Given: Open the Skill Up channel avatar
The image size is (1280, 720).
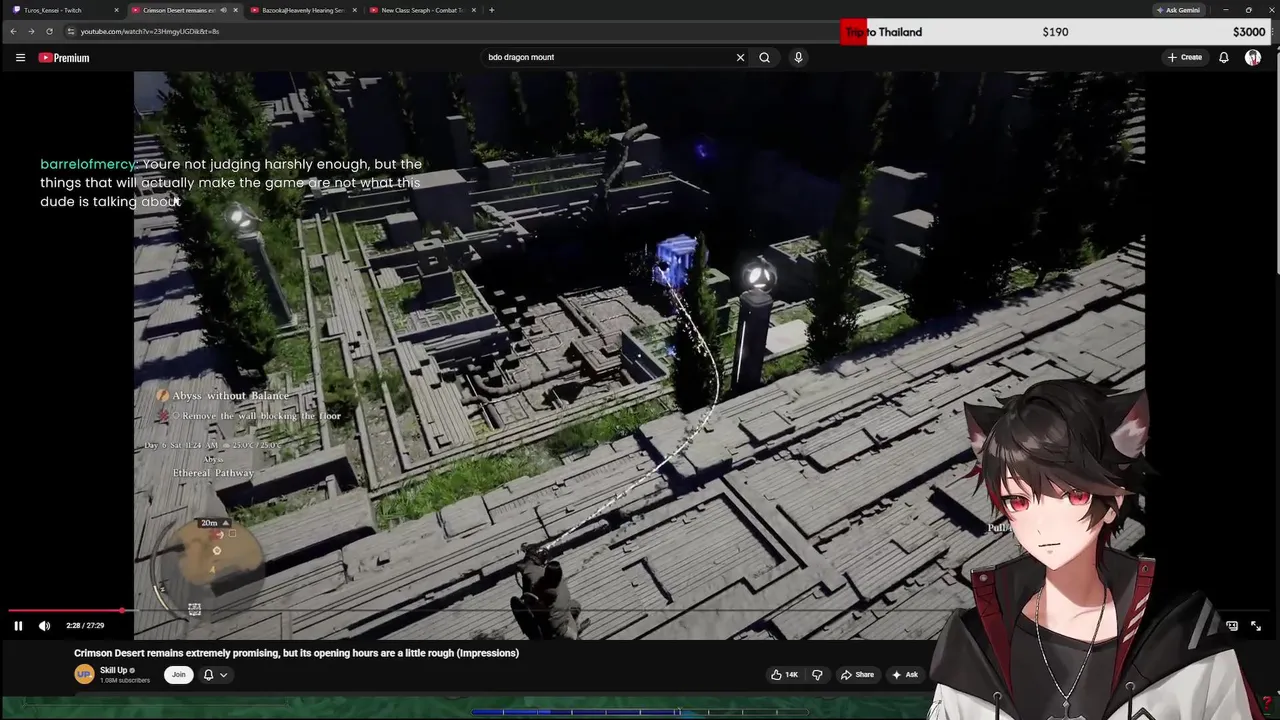Looking at the screenshot, I should pyautogui.click(x=84, y=674).
